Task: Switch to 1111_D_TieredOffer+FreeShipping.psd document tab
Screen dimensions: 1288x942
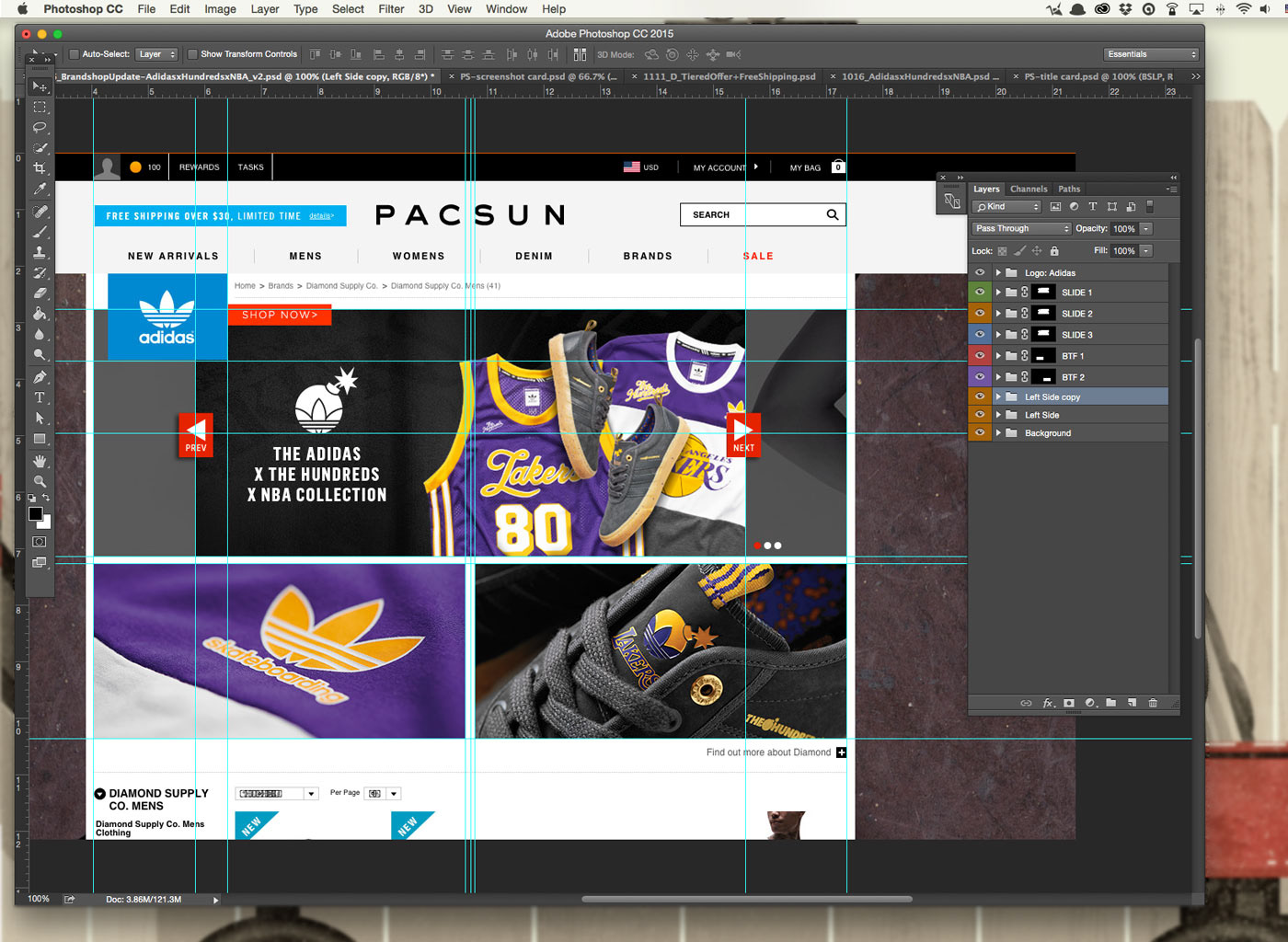Action: point(729,76)
